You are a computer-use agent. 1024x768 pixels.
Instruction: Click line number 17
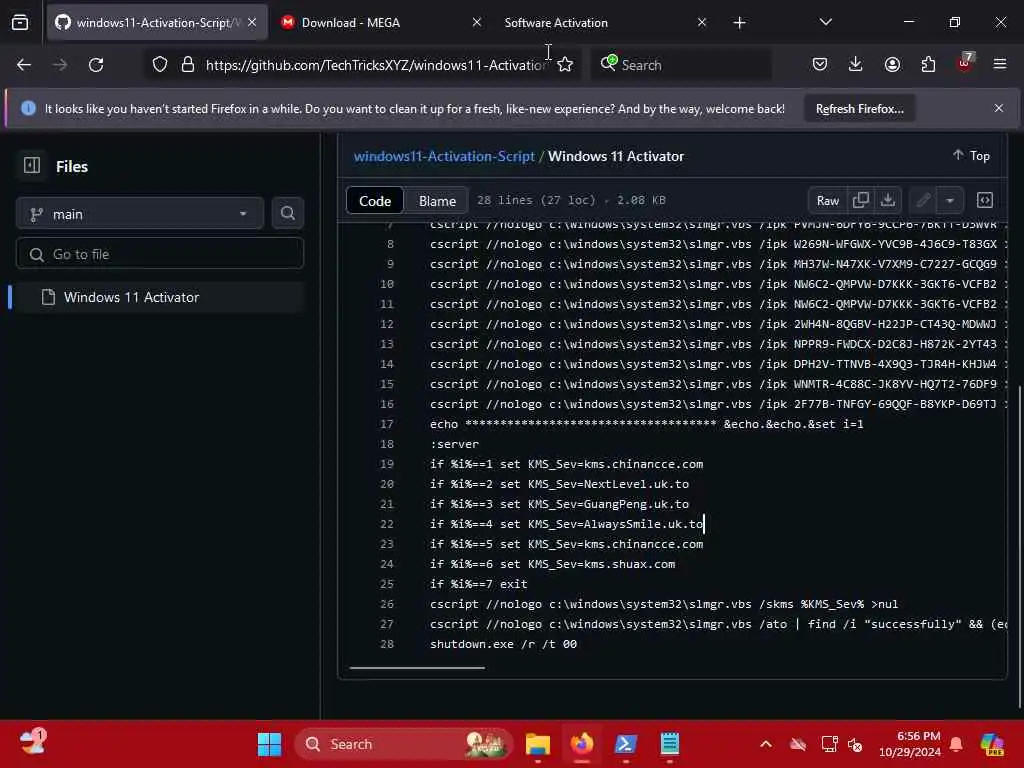click(x=387, y=424)
